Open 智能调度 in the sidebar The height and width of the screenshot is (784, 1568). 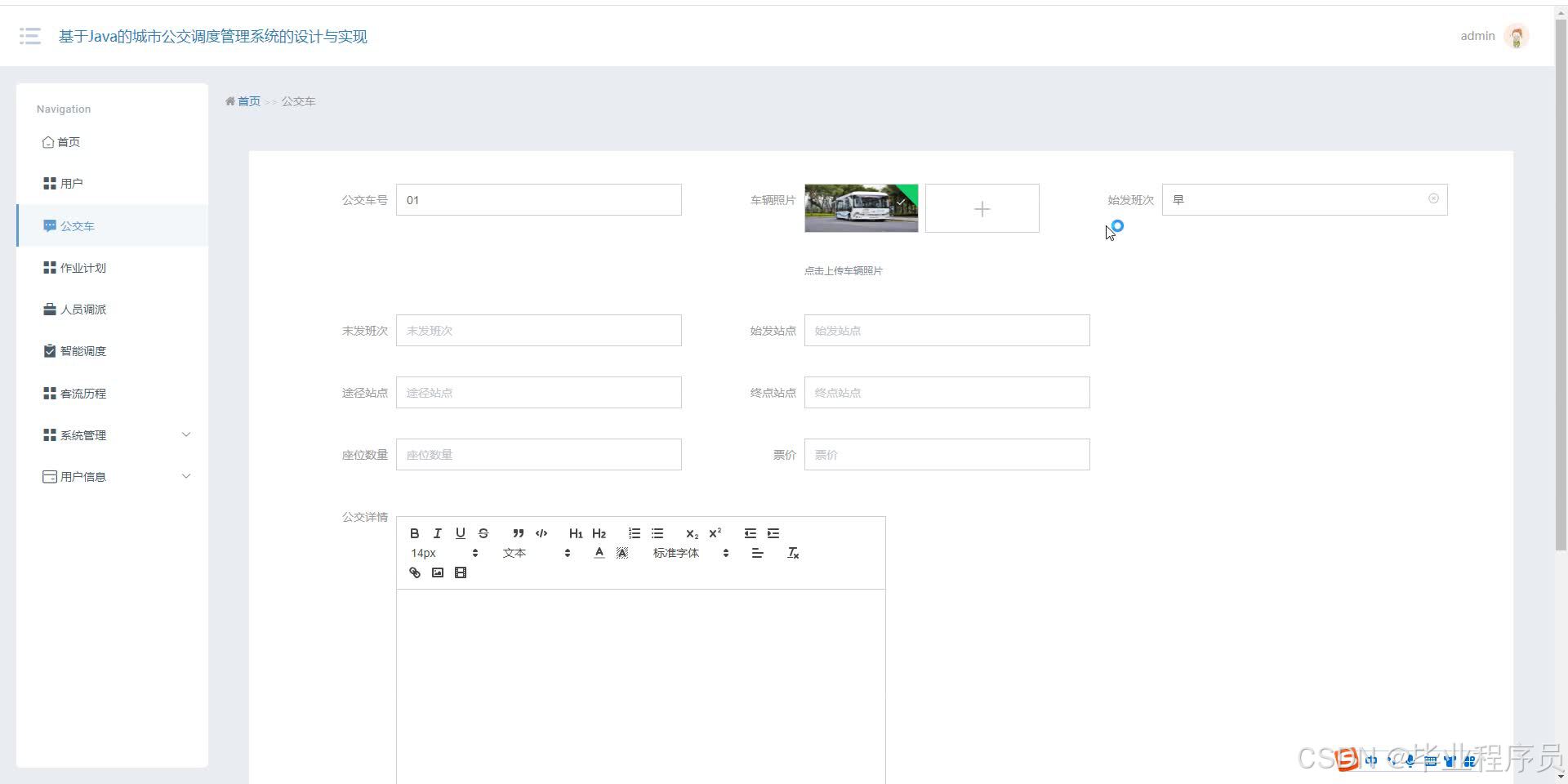point(112,351)
